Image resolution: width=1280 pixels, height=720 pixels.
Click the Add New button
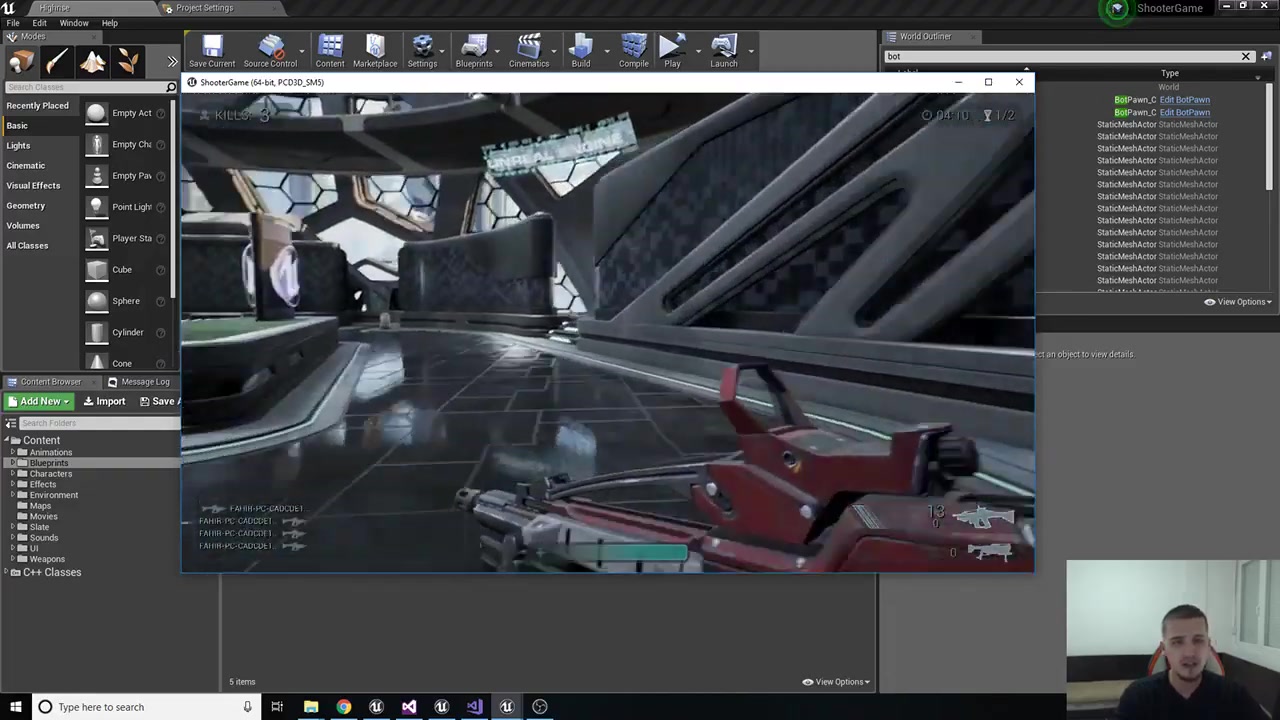tap(38, 402)
